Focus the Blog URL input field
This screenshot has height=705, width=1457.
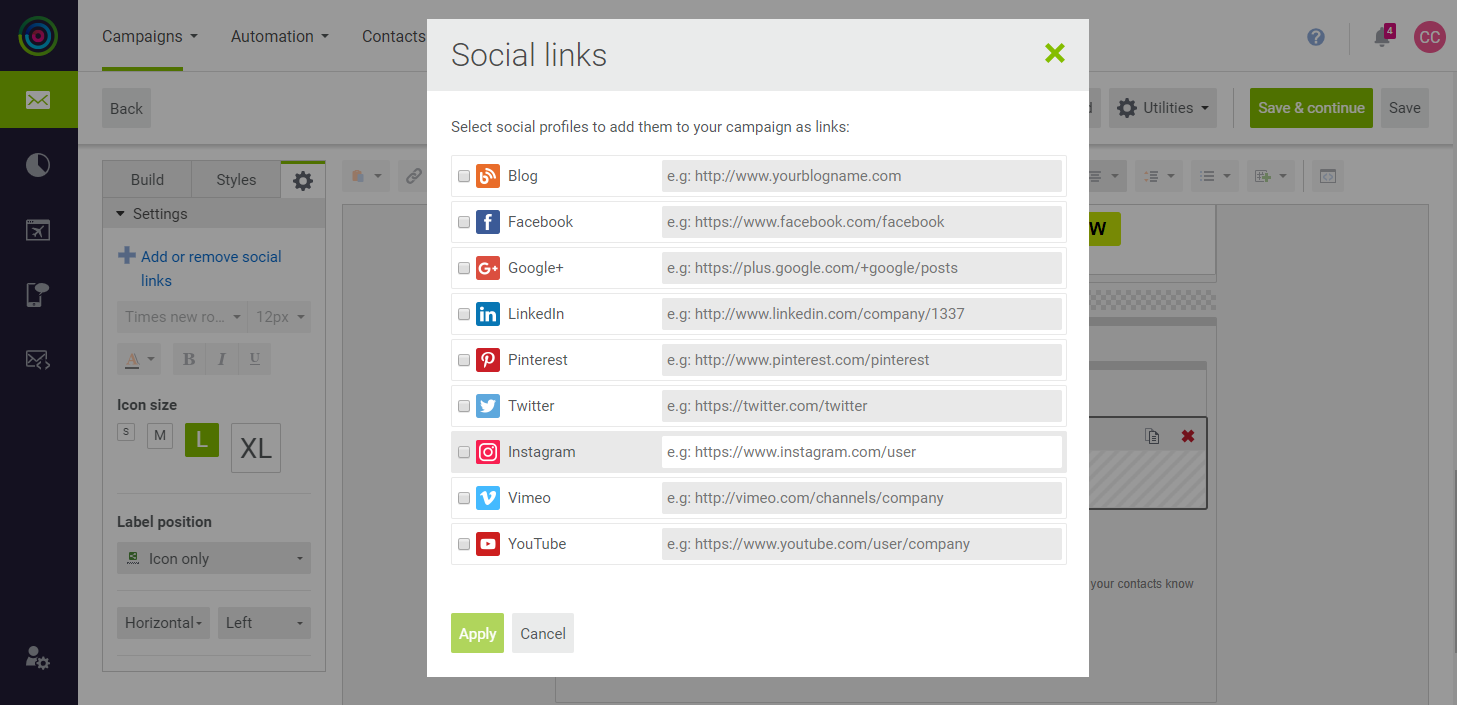click(862, 176)
